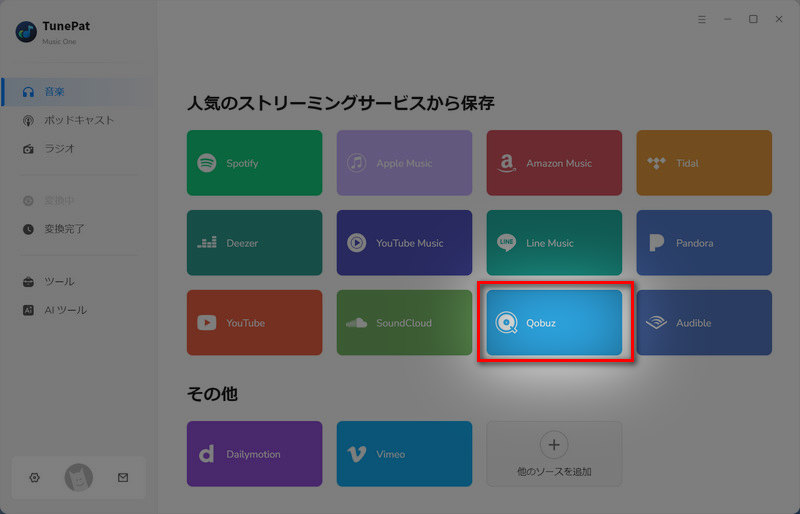Click the YouTube label text
800x514 pixels.
245,323
